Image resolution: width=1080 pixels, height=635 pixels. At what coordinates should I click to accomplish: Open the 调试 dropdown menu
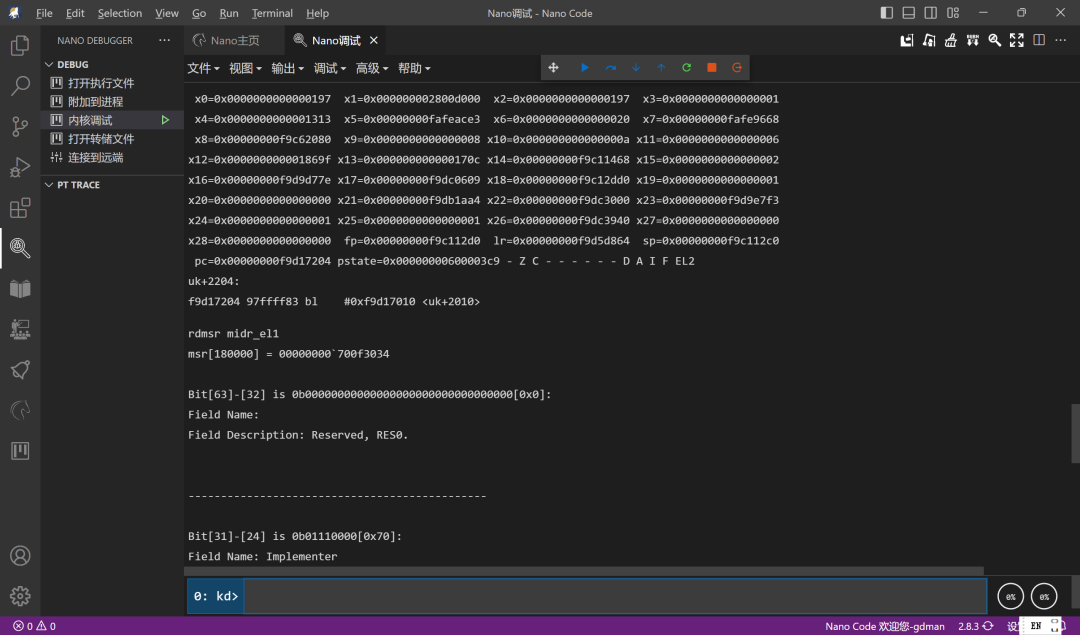tap(330, 68)
